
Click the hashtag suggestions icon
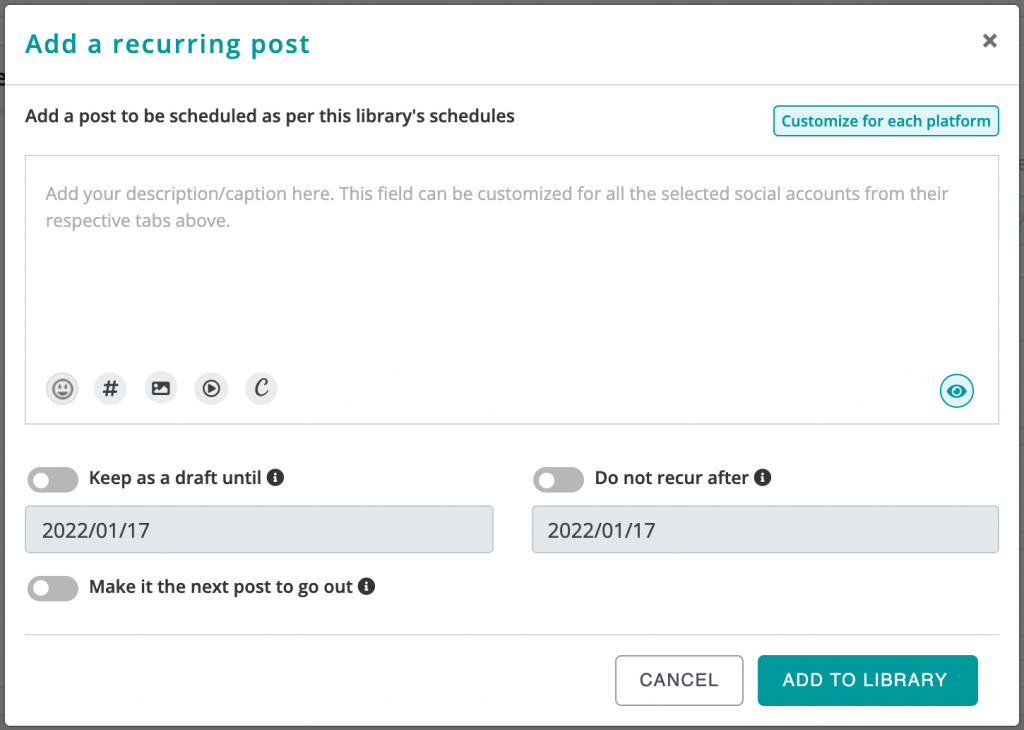[110, 388]
